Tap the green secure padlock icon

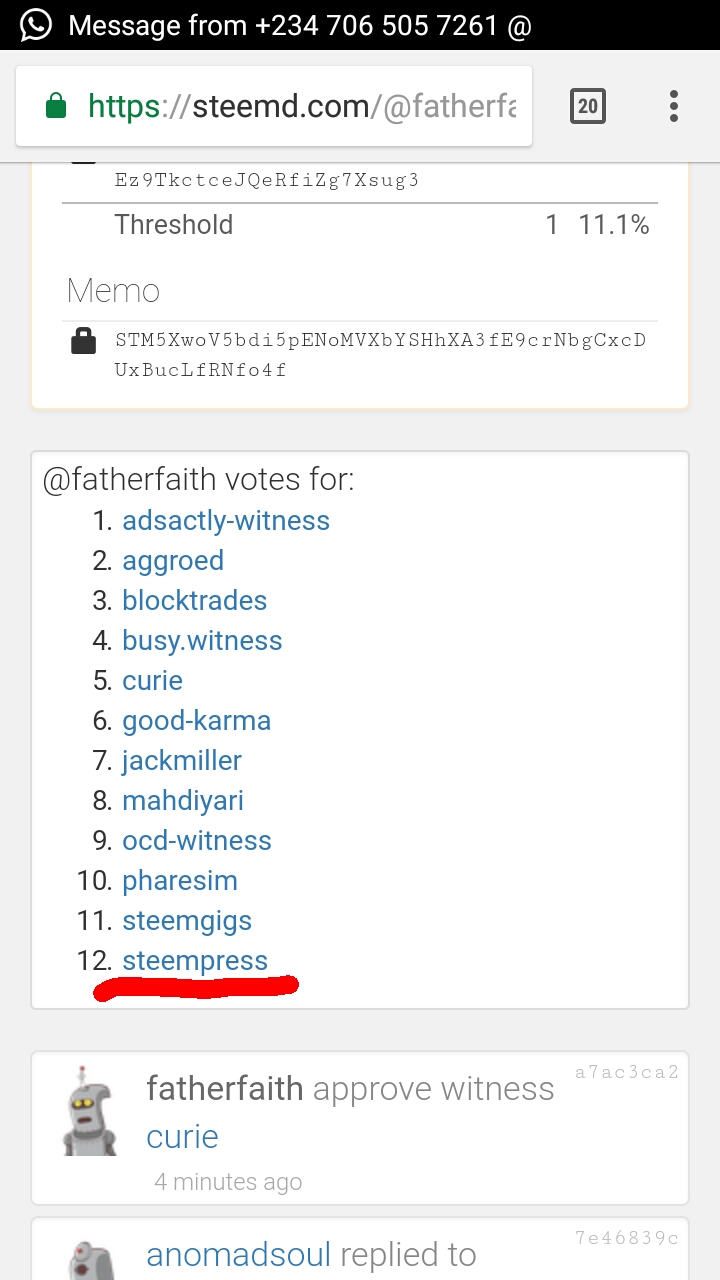click(56, 106)
